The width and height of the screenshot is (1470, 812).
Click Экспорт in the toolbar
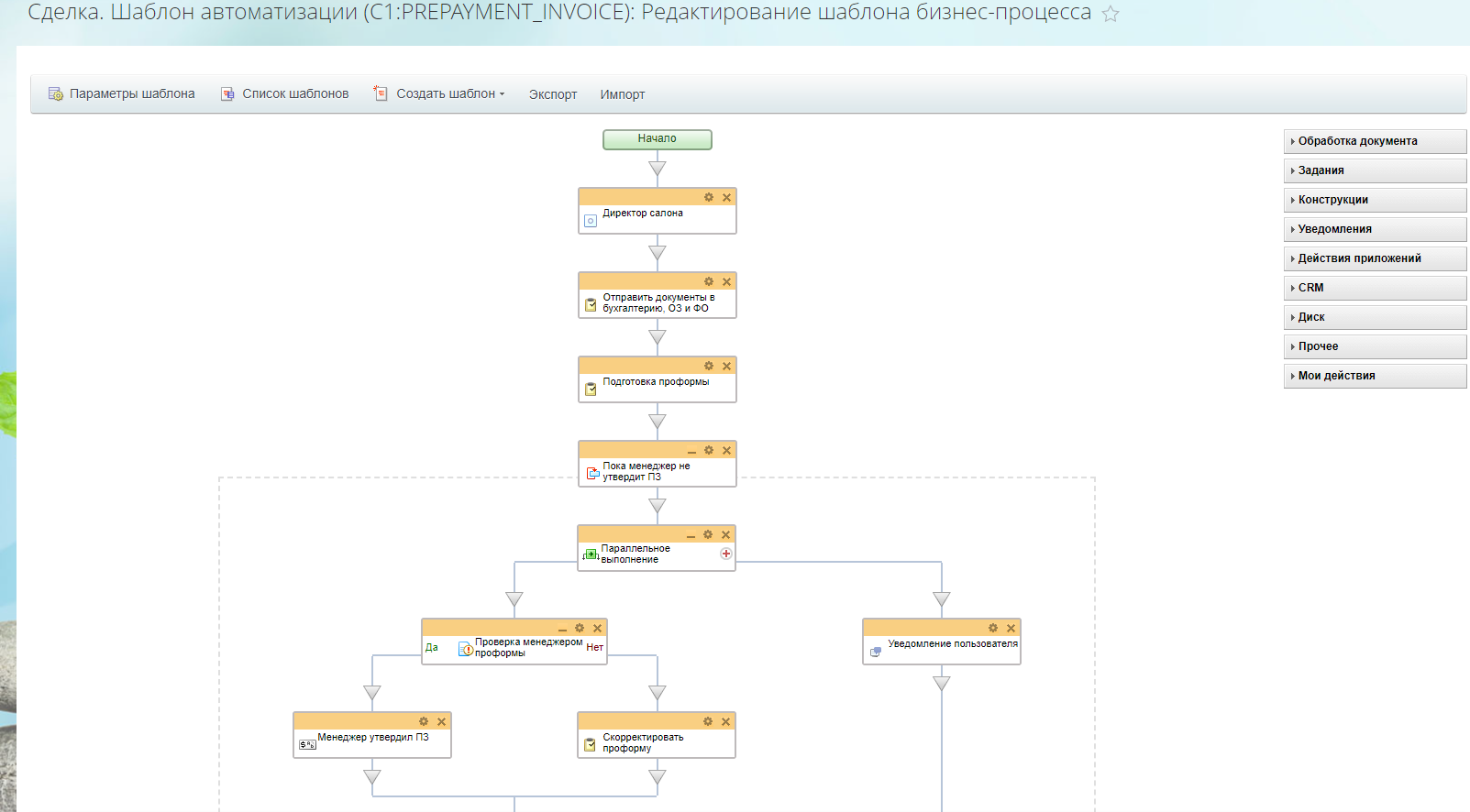[x=552, y=94]
